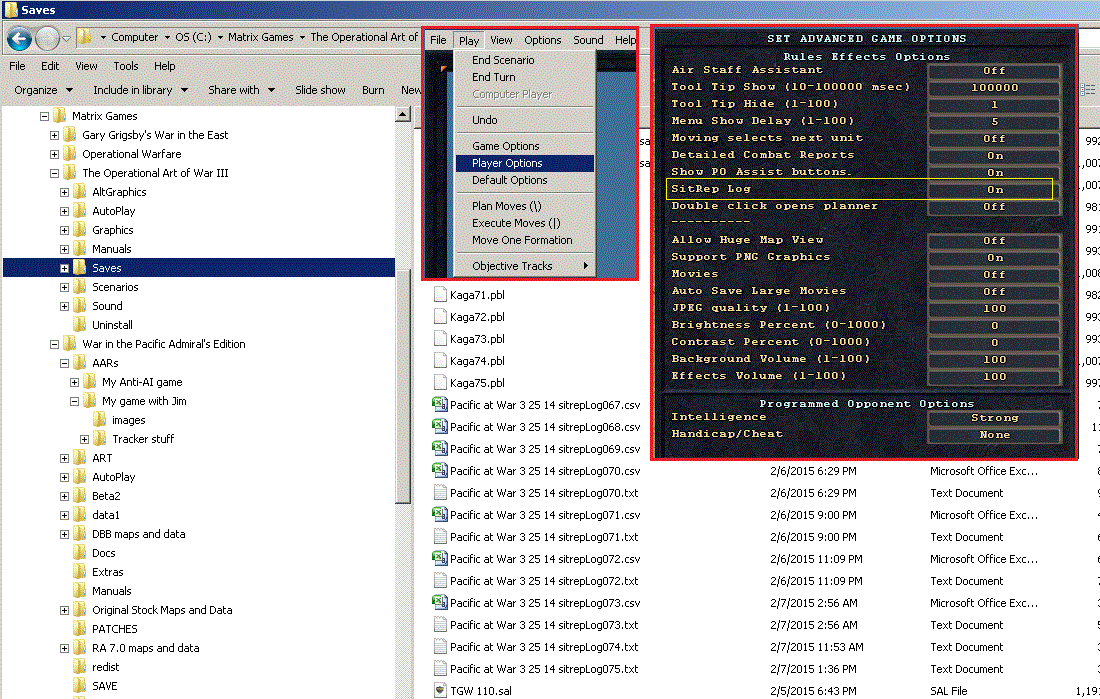The height and width of the screenshot is (699, 1100).
Task: Click the Auto Save Large Movies value
Action: point(993,291)
